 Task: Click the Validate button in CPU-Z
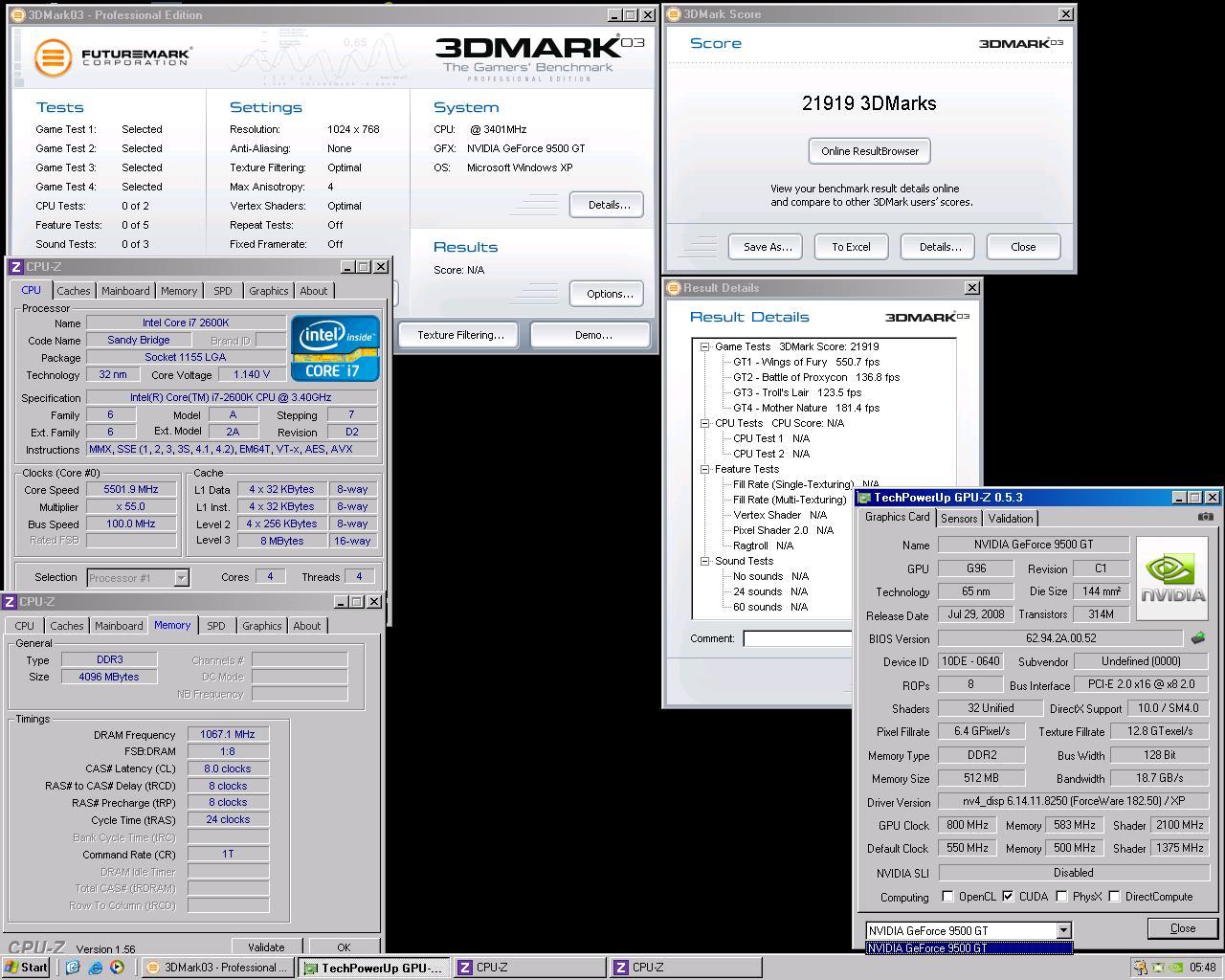(x=266, y=947)
